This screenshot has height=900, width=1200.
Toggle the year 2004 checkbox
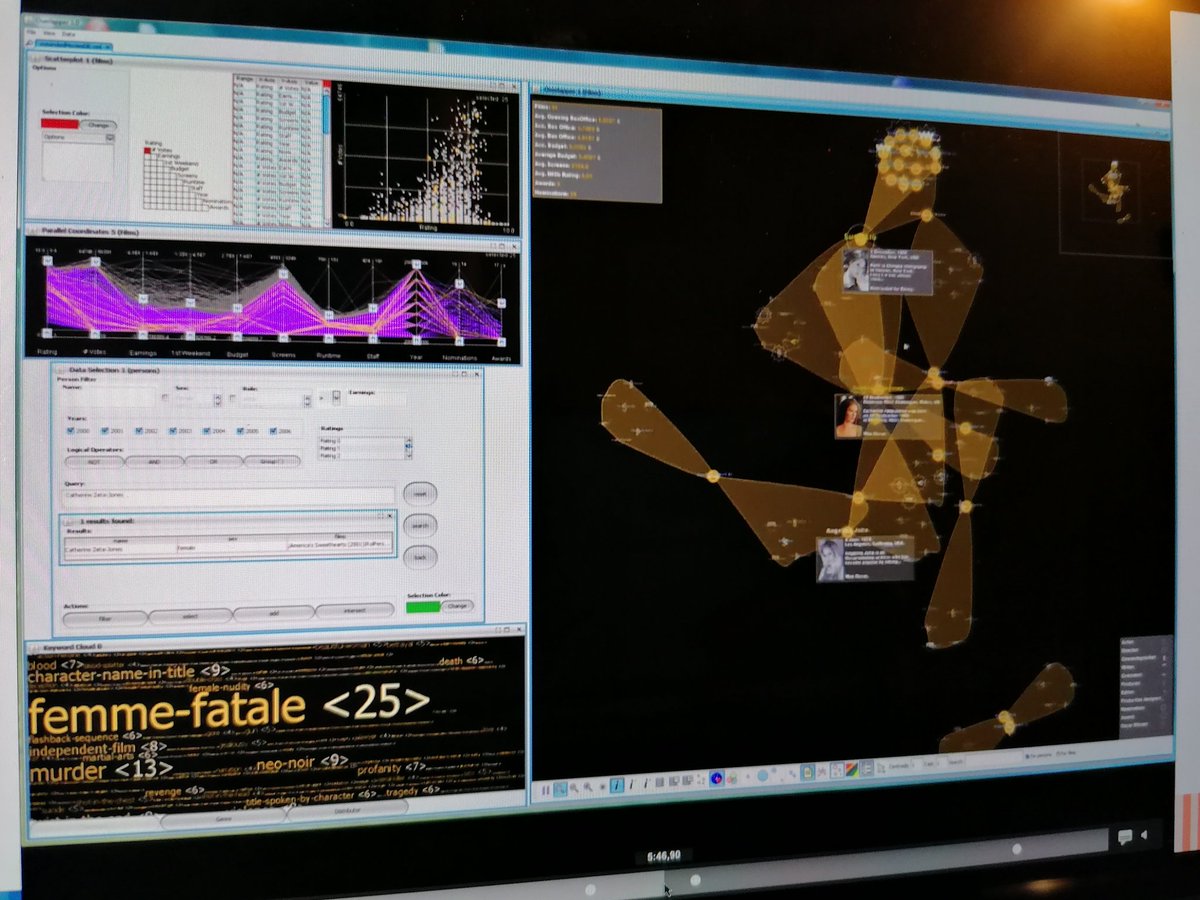coord(206,430)
